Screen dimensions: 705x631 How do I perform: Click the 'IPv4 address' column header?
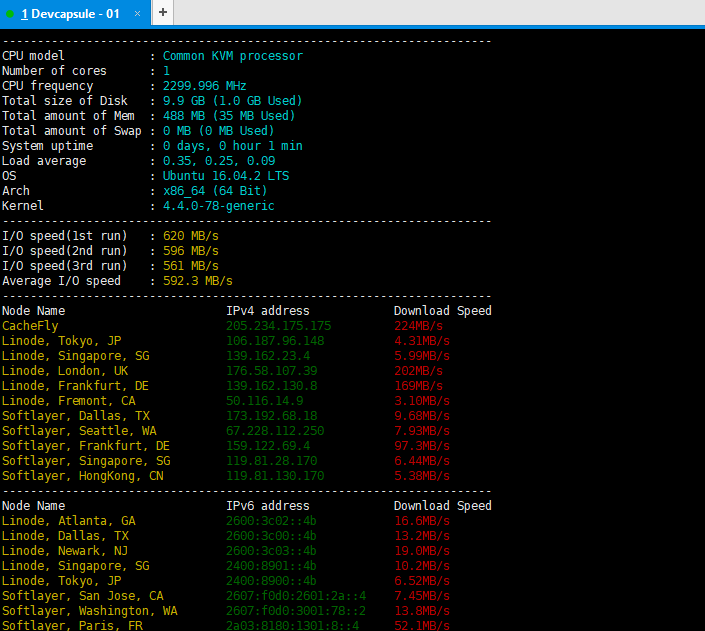pos(268,311)
